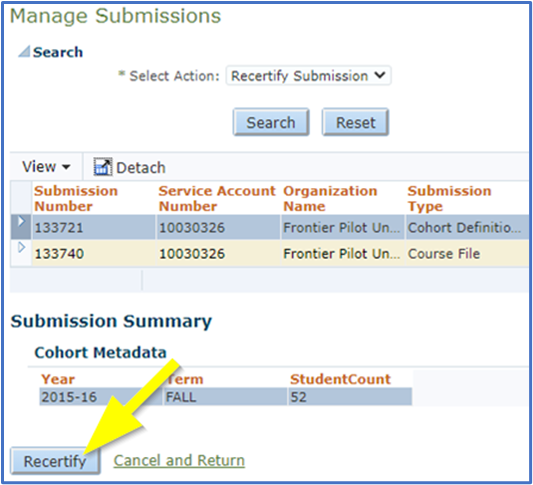Click the Year column header in Cohort Metadata

point(58,379)
